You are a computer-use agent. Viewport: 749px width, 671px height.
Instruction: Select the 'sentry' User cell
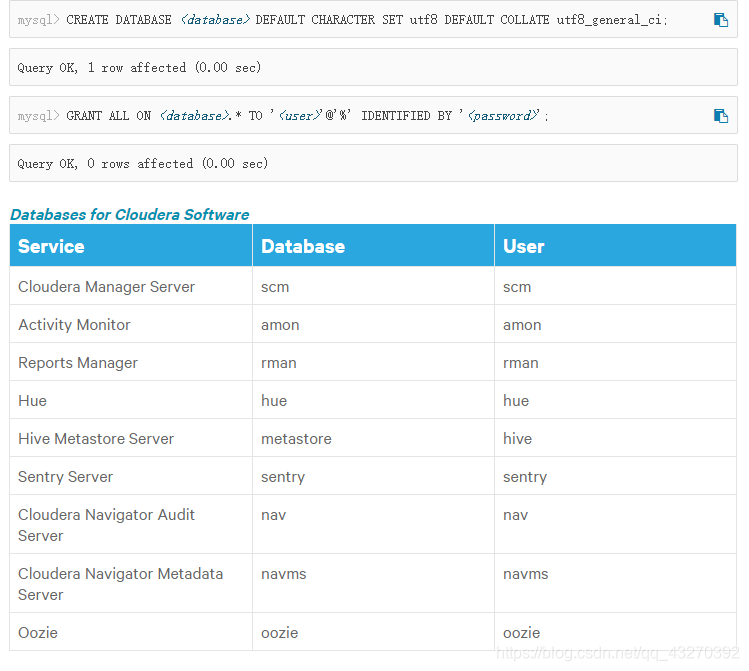click(615, 476)
